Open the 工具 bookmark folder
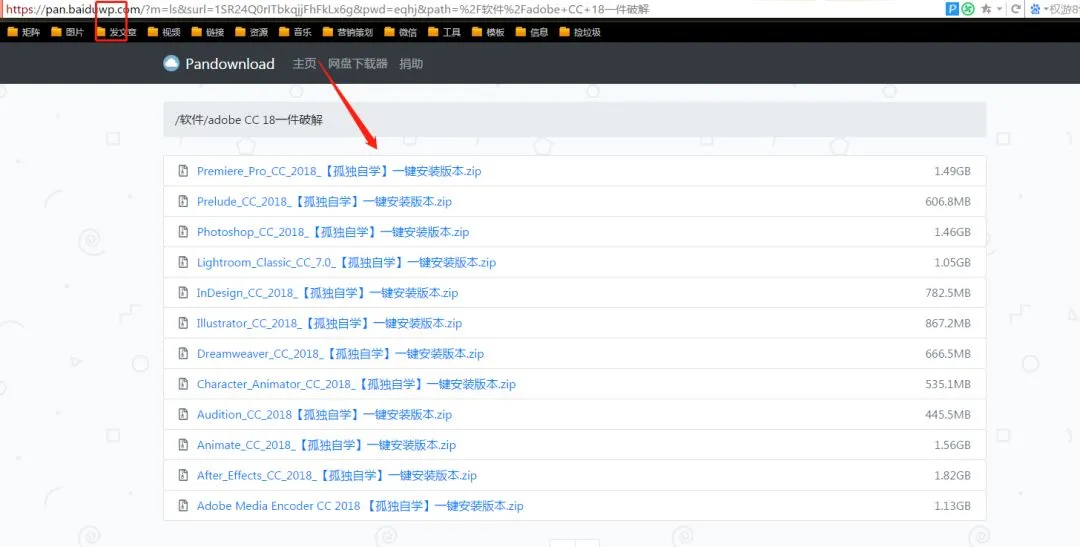This screenshot has height=547, width=1080. [x=444, y=32]
